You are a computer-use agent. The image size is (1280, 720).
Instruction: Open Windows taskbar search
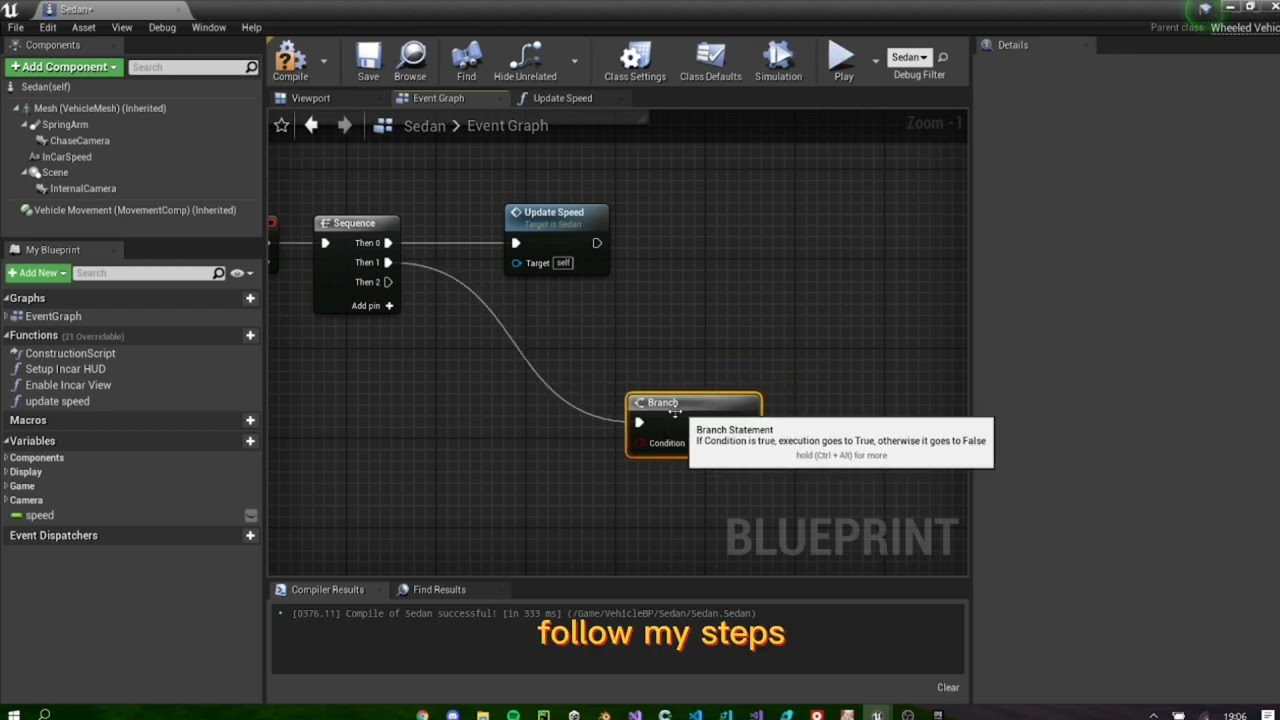[x=44, y=714]
